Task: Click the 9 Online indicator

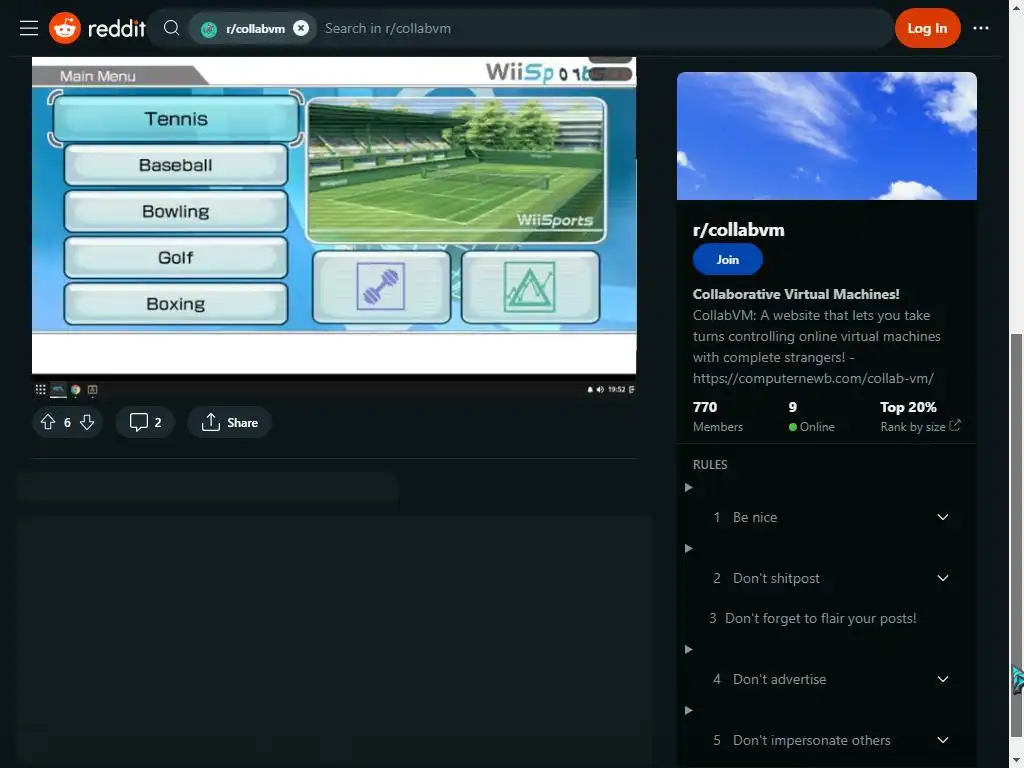Action: point(811,416)
